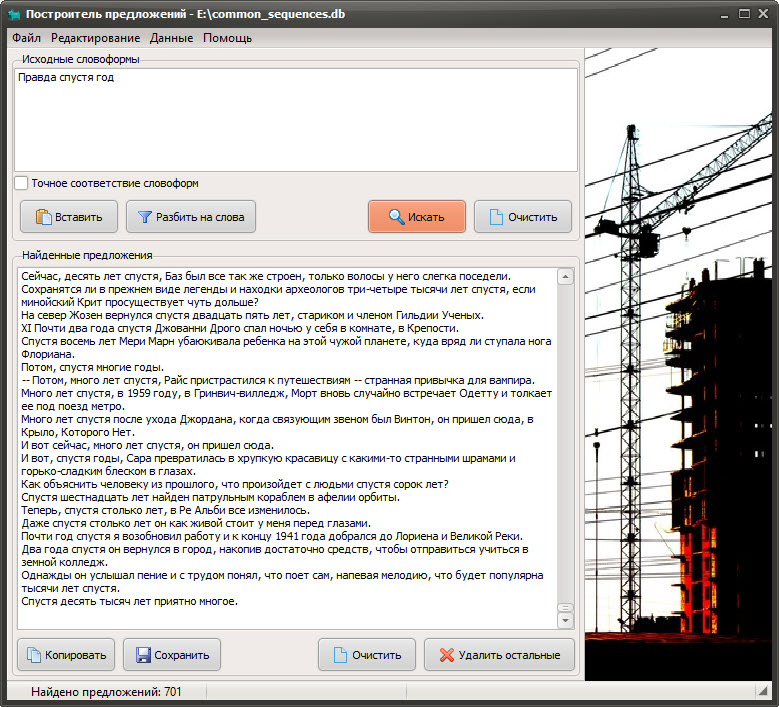
Task: Click the sentence 'Почти год спустя я возобновил работу'
Action: coord(272,537)
